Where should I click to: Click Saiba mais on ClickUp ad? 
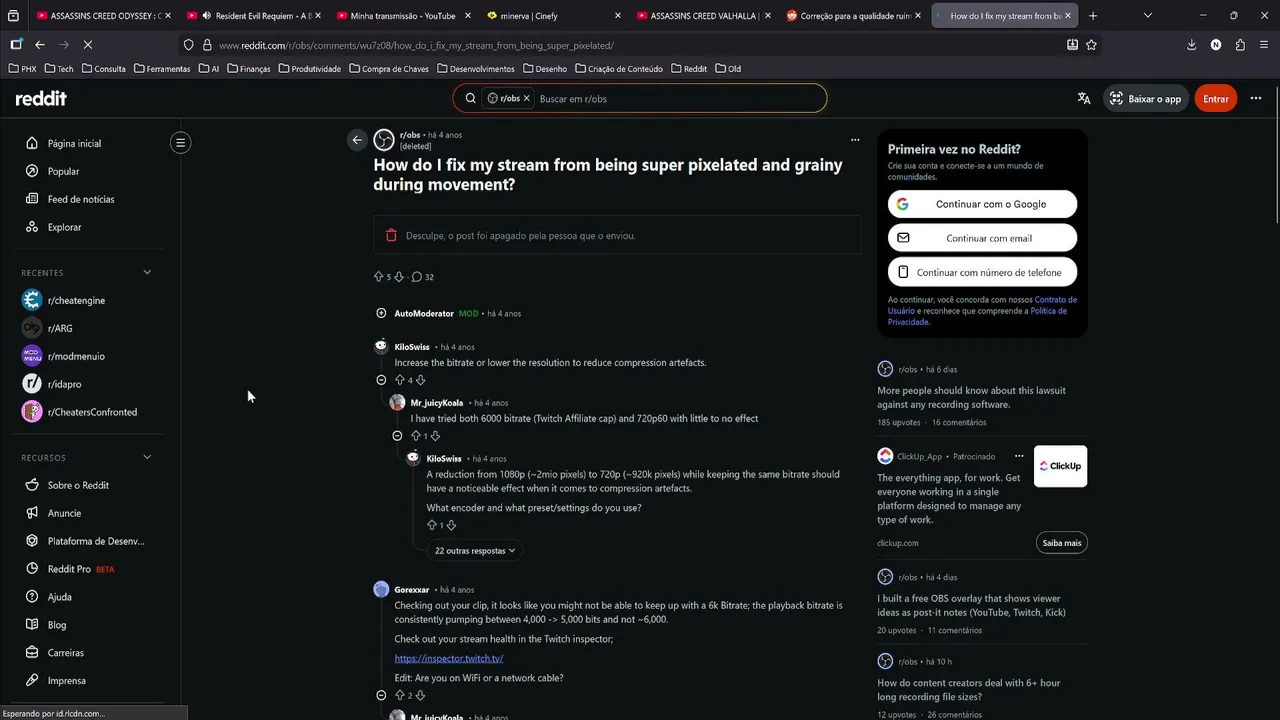1061,543
